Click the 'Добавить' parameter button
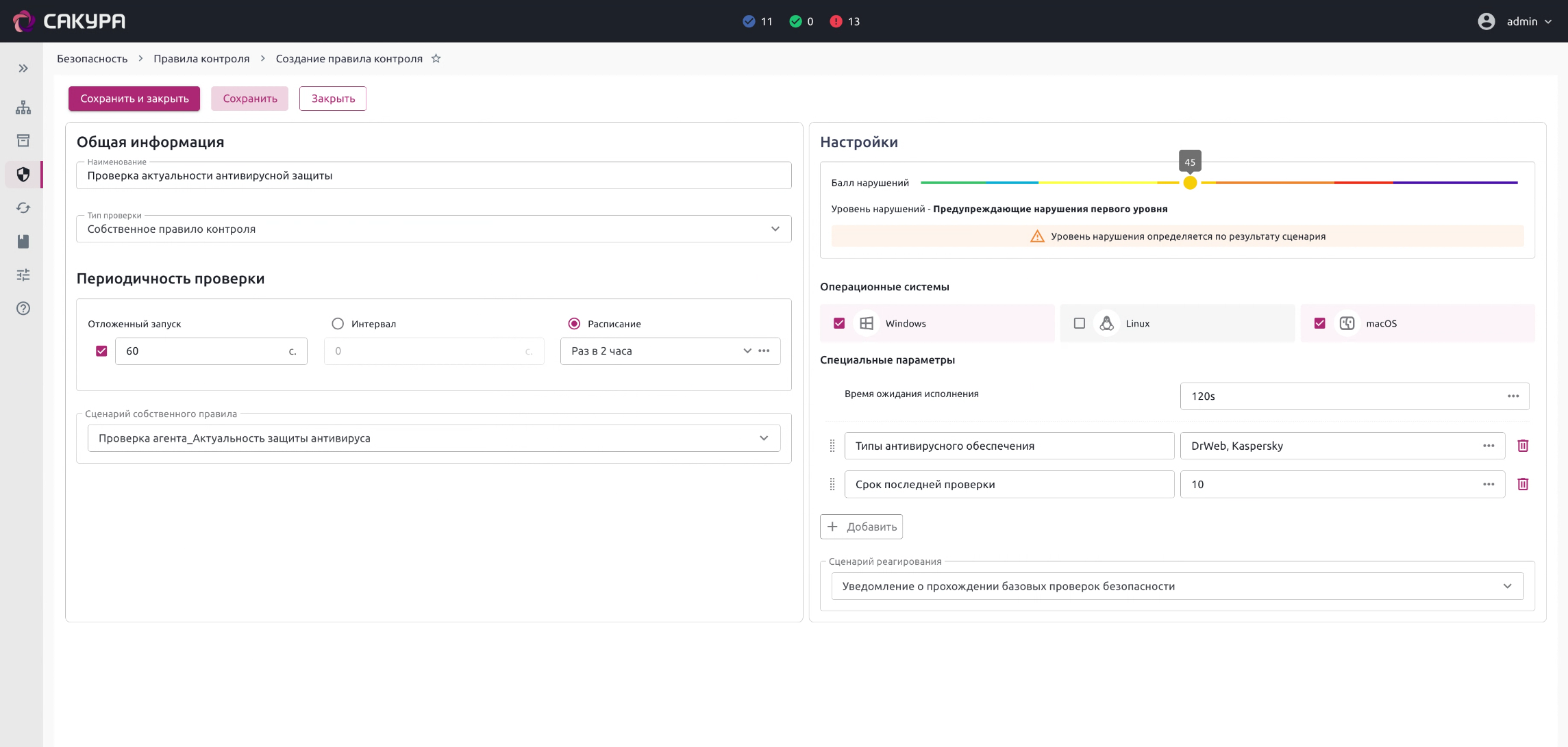 pyautogui.click(x=861, y=527)
